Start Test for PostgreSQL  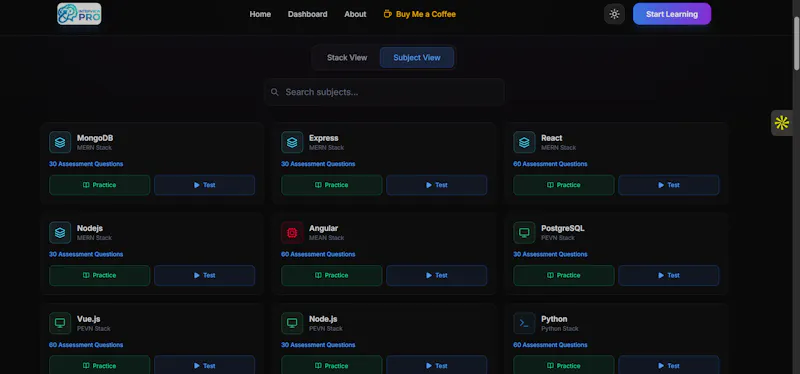click(669, 276)
